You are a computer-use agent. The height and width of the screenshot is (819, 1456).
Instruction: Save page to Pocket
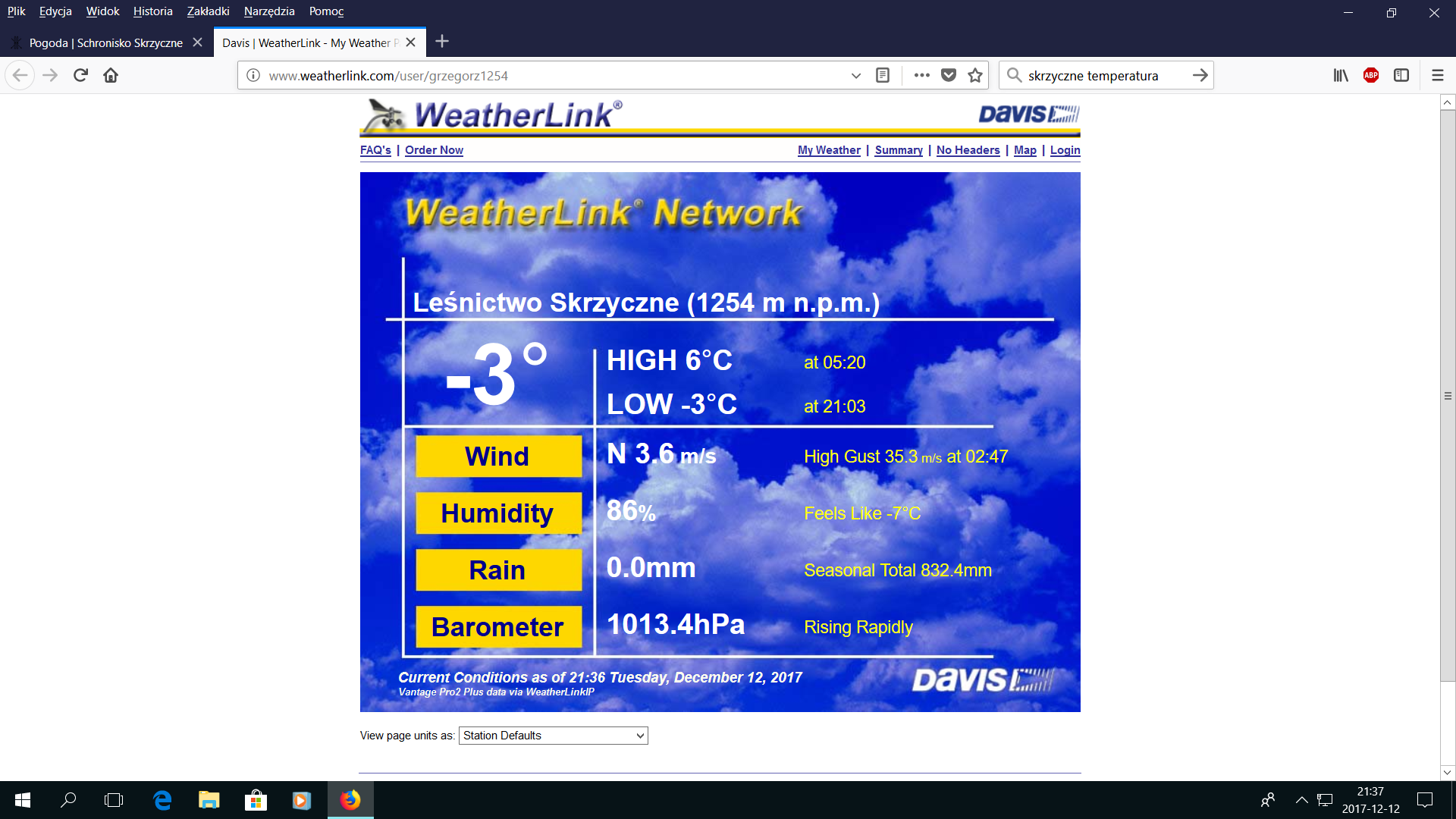pyautogui.click(x=949, y=75)
